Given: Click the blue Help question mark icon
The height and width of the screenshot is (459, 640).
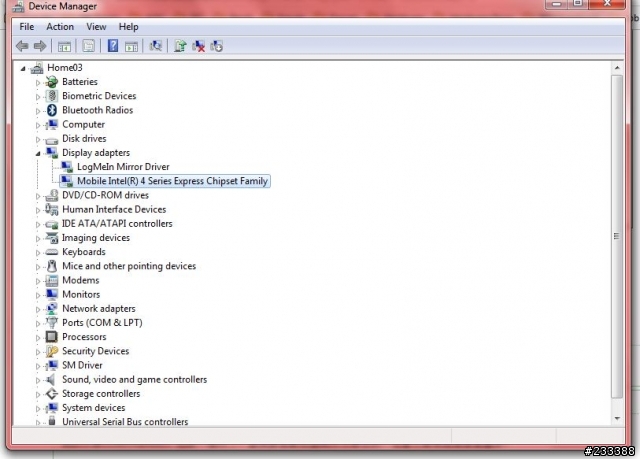Looking at the screenshot, I should click(113, 46).
